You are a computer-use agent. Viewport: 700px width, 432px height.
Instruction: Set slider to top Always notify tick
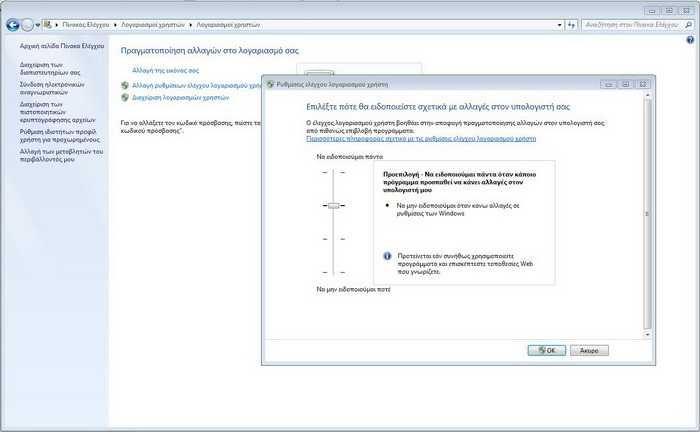333,172
